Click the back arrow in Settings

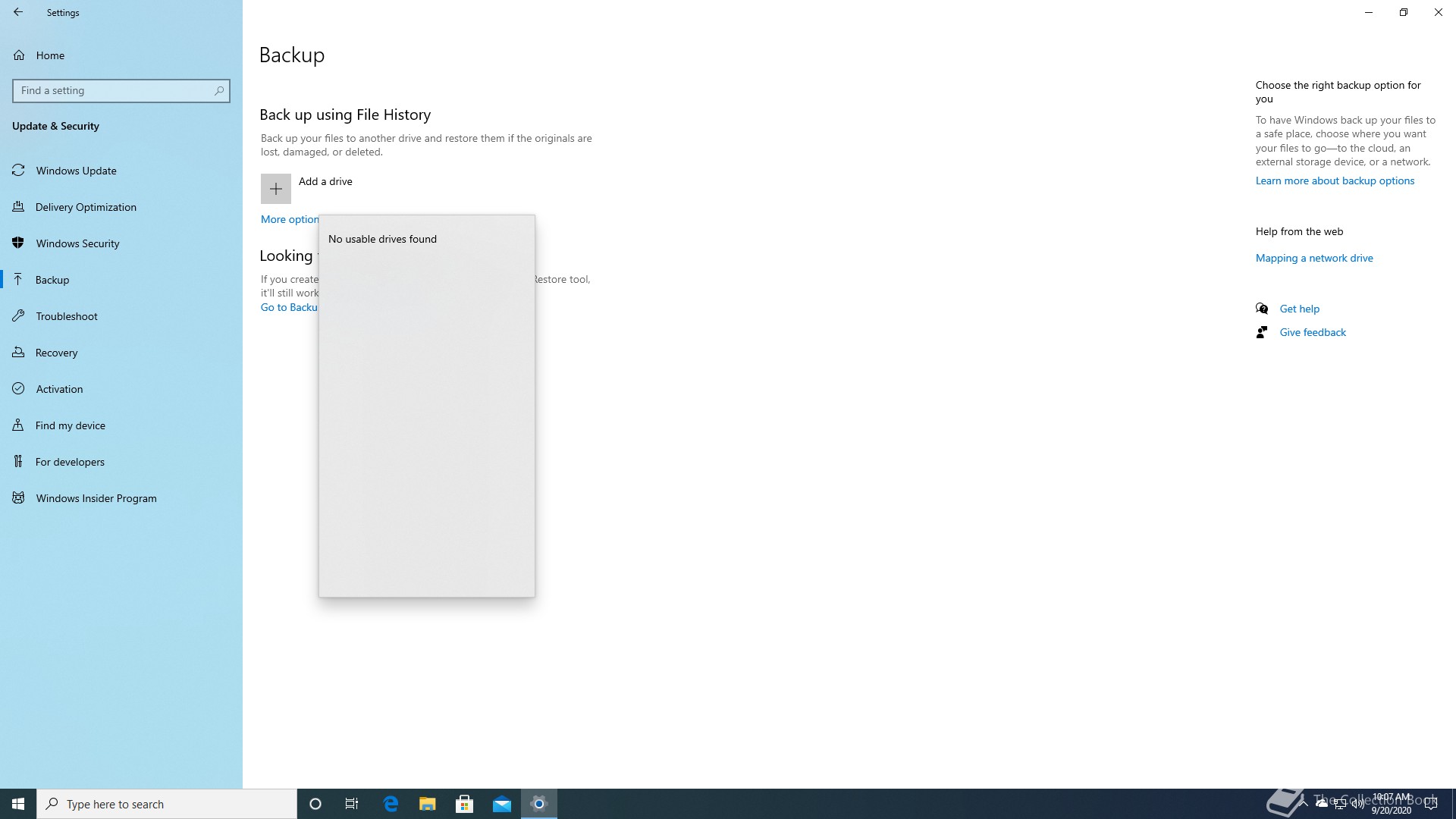click(x=18, y=12)
